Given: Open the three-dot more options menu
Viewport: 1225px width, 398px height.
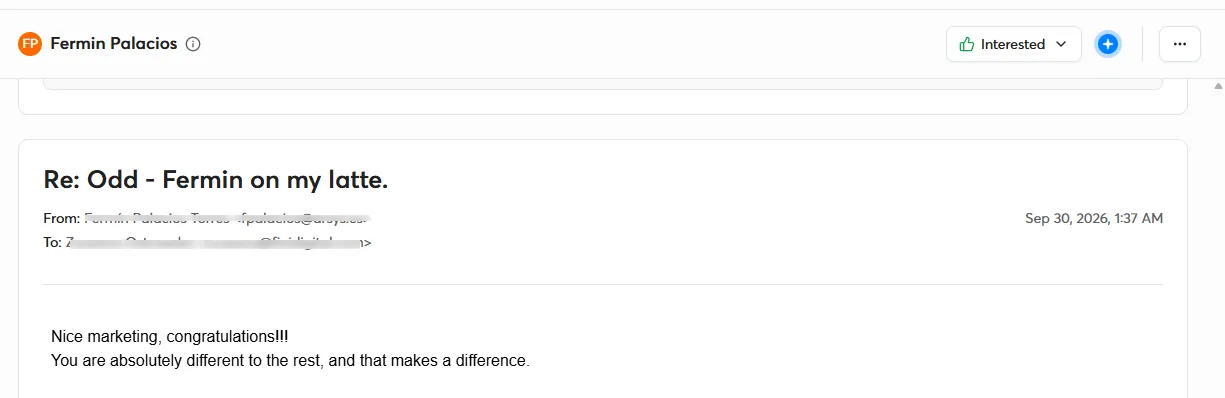Looking at the screenshot, I should coord(1180,44).
